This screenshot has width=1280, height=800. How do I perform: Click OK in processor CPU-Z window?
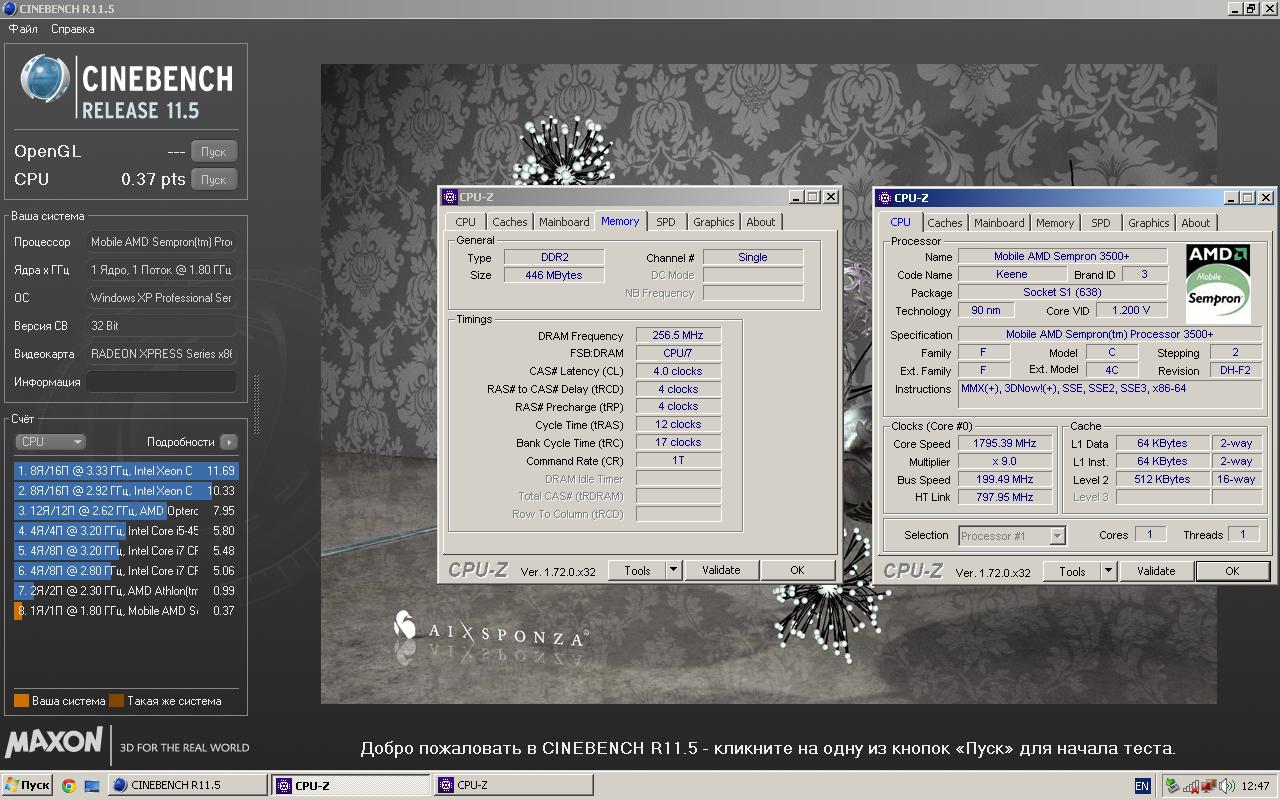1232,571
